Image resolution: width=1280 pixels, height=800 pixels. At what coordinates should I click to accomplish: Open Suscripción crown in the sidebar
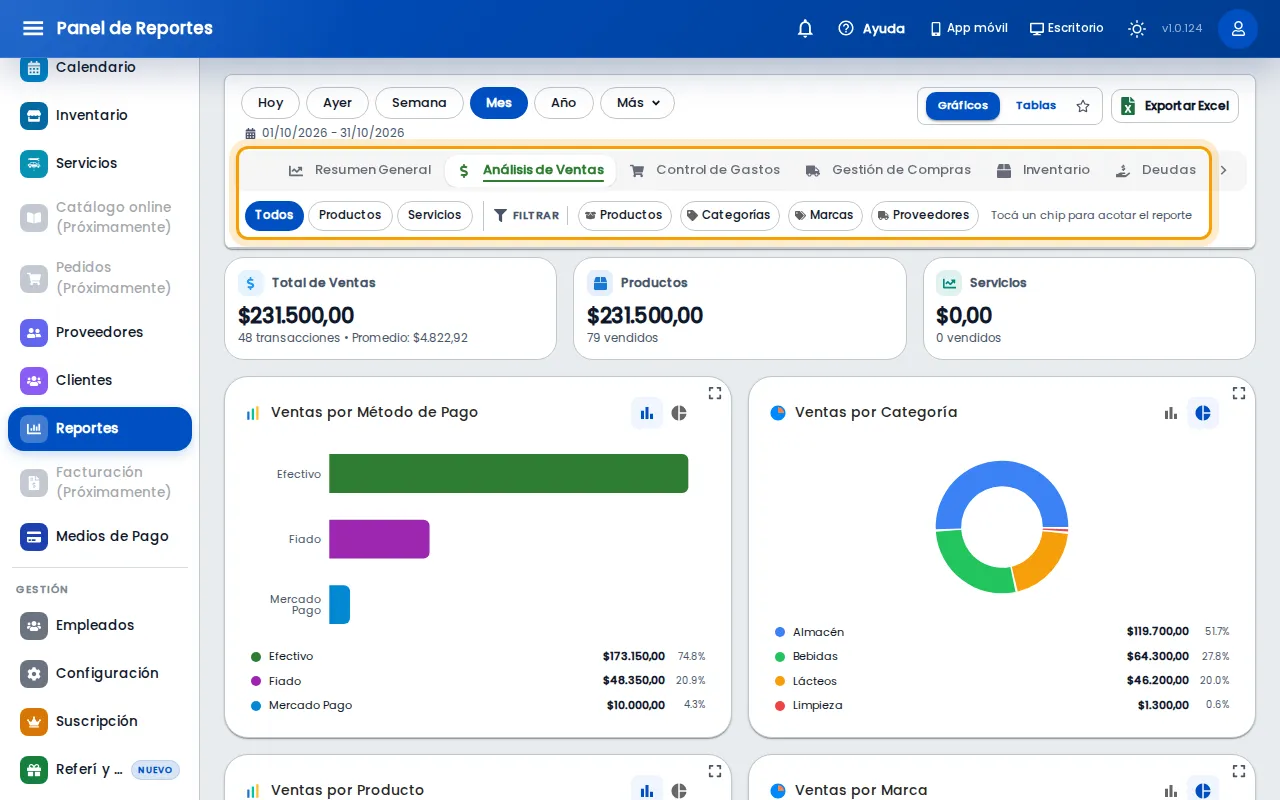tap(100, 721)
